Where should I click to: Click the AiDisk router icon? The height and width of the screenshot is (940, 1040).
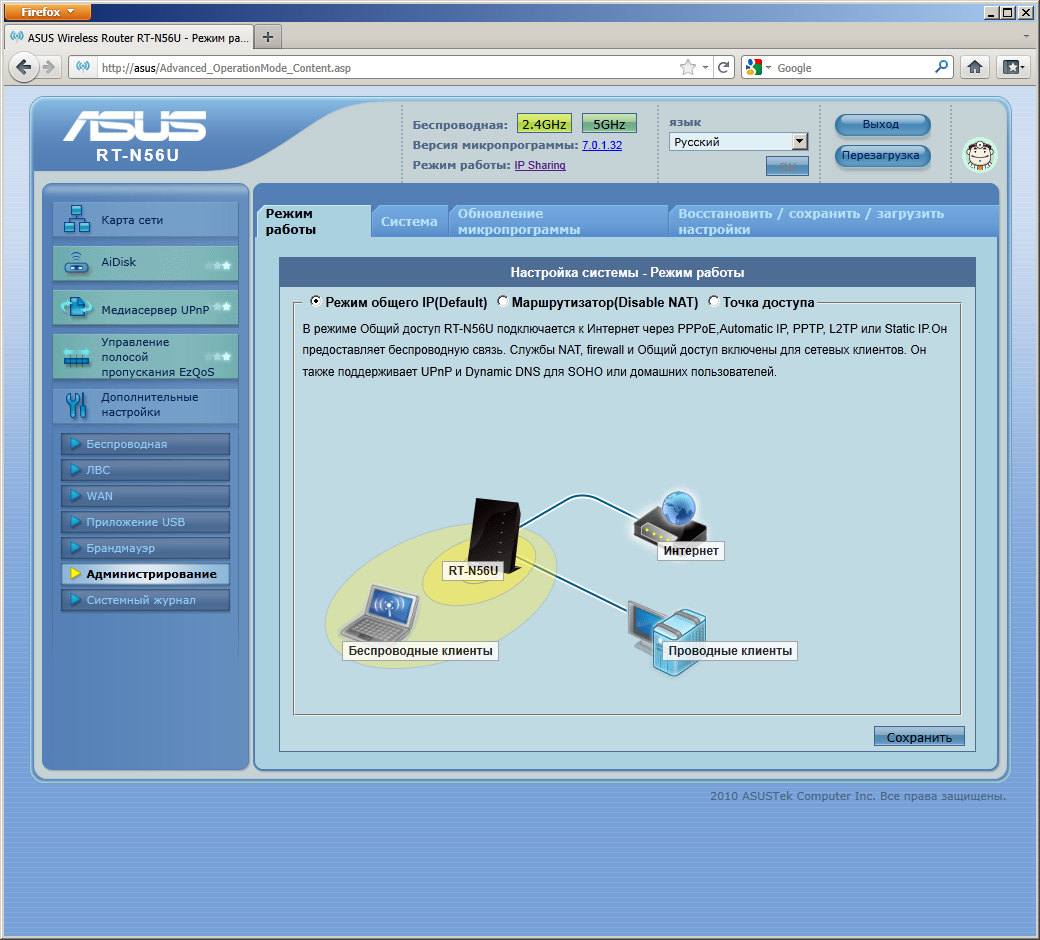(76, 263)
